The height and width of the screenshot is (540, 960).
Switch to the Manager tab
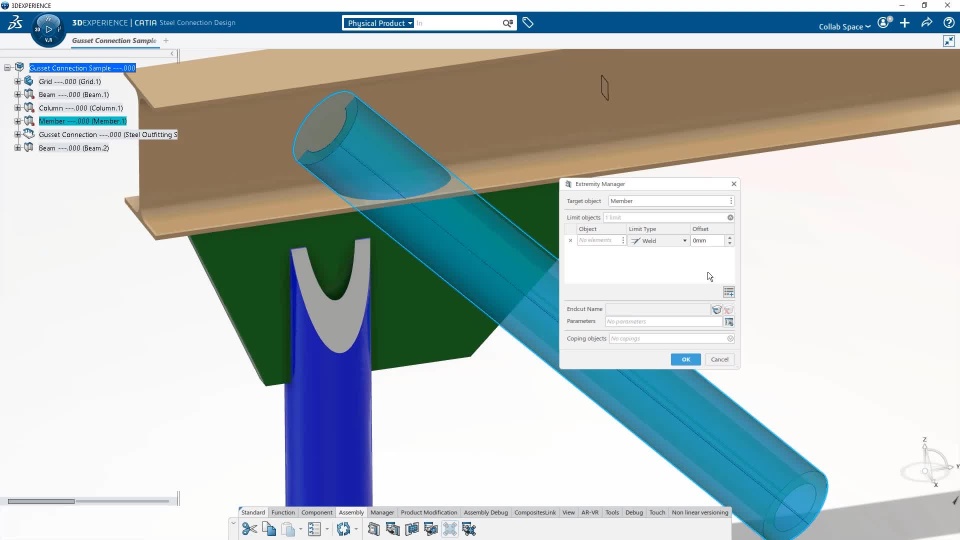[x=382, y=512]
